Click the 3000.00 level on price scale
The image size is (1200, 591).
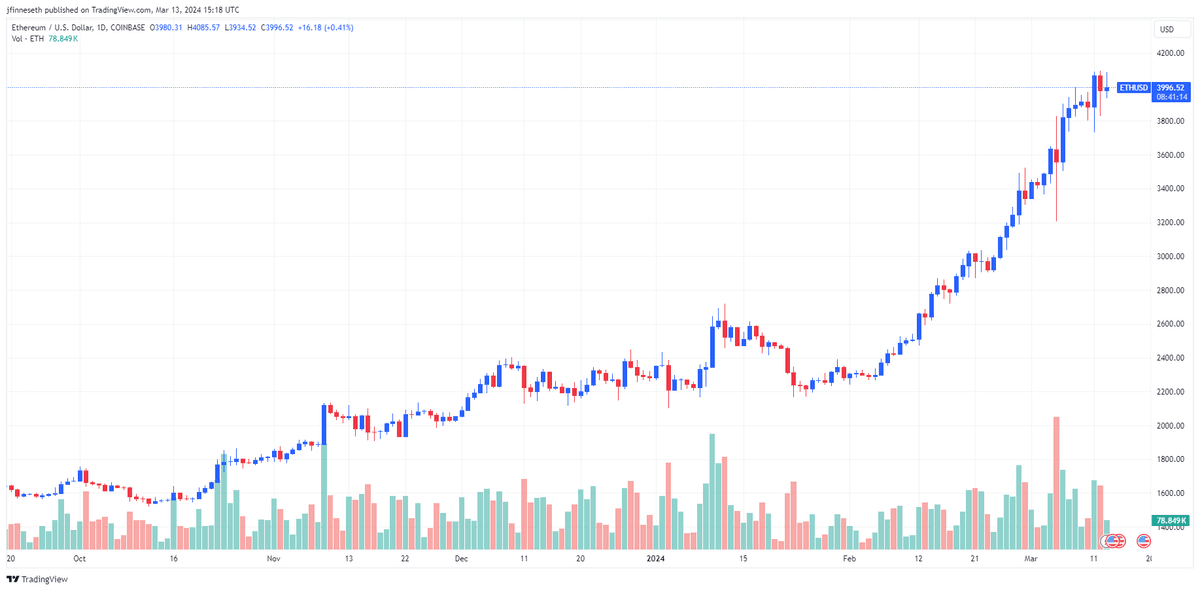[1171, 256]
